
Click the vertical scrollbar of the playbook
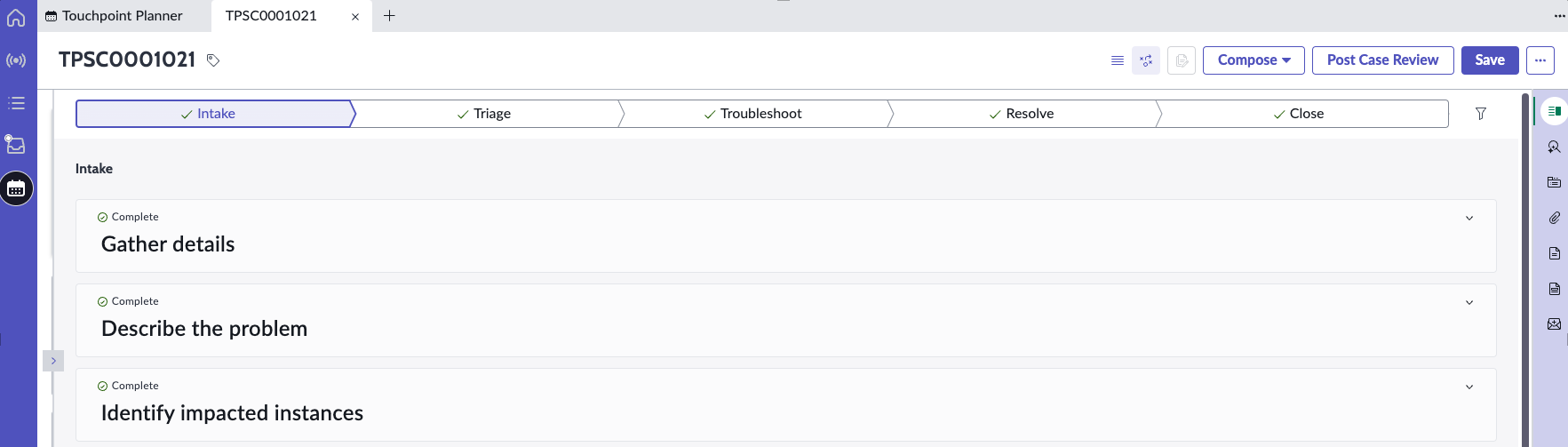coord(1525,267)
